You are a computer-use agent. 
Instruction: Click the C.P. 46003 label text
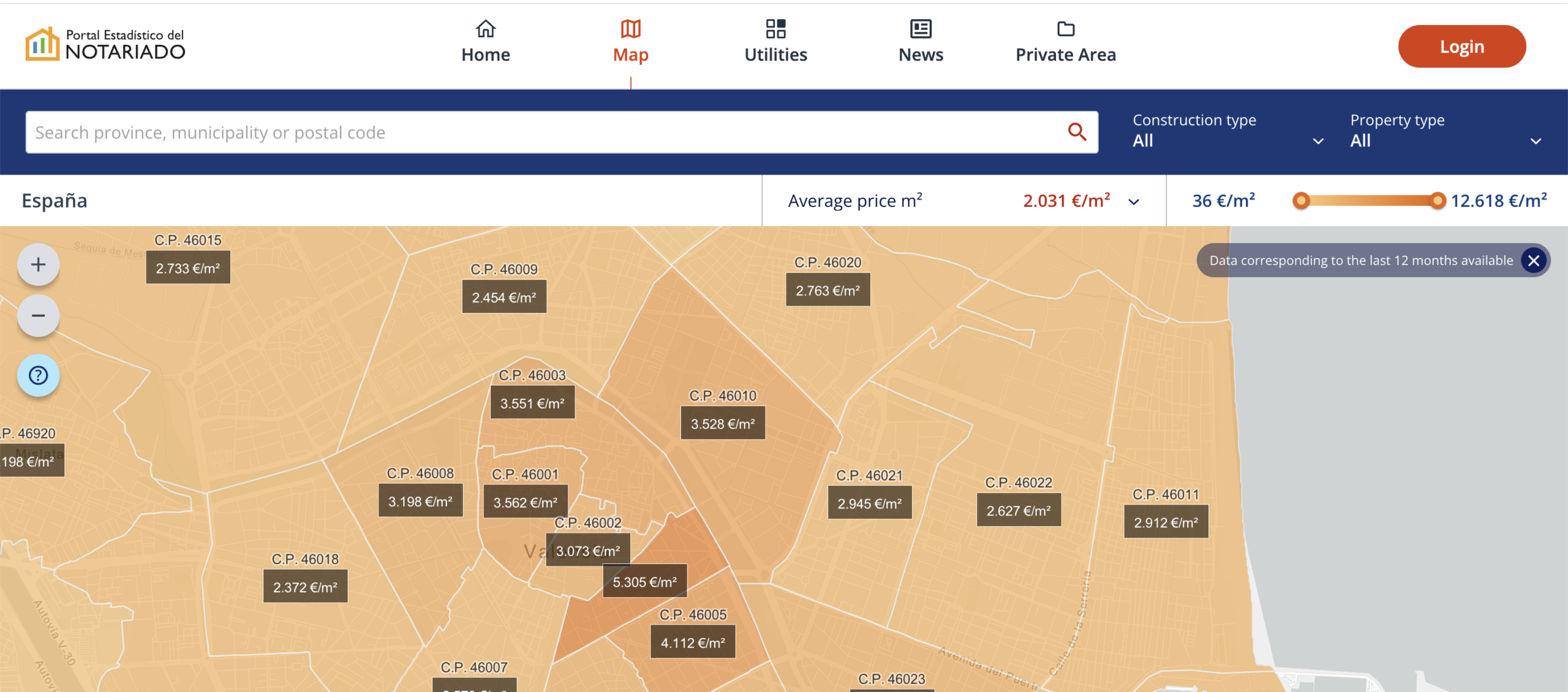532,375
